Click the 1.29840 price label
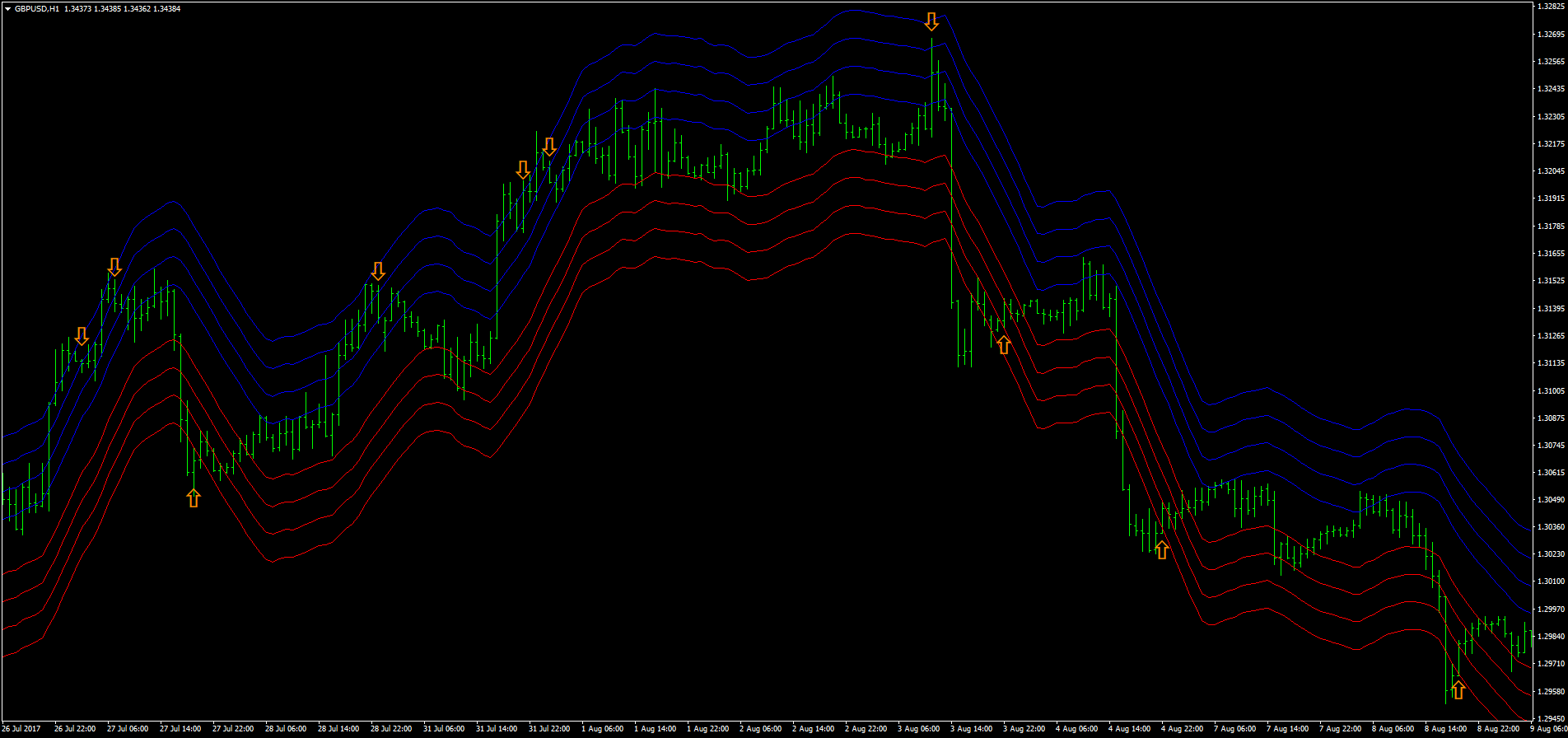Screen dimensions: 1568x738 tap(1551, 636)
